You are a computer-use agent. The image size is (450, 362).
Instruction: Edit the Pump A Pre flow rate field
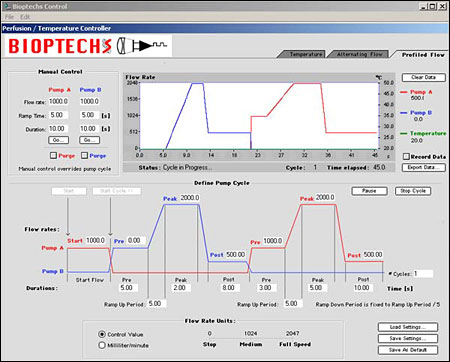point(273,241)
